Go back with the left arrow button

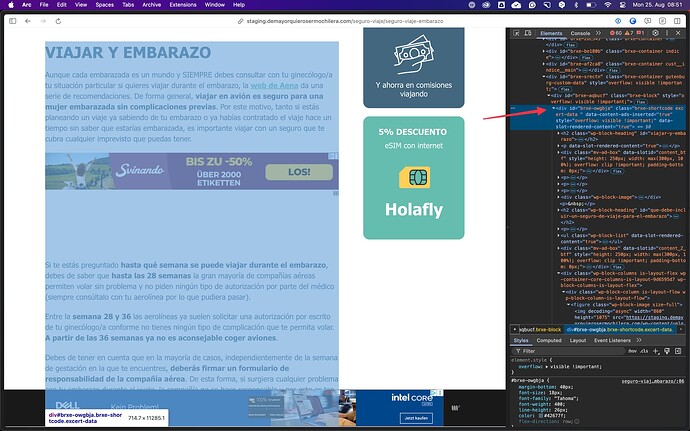28,21
